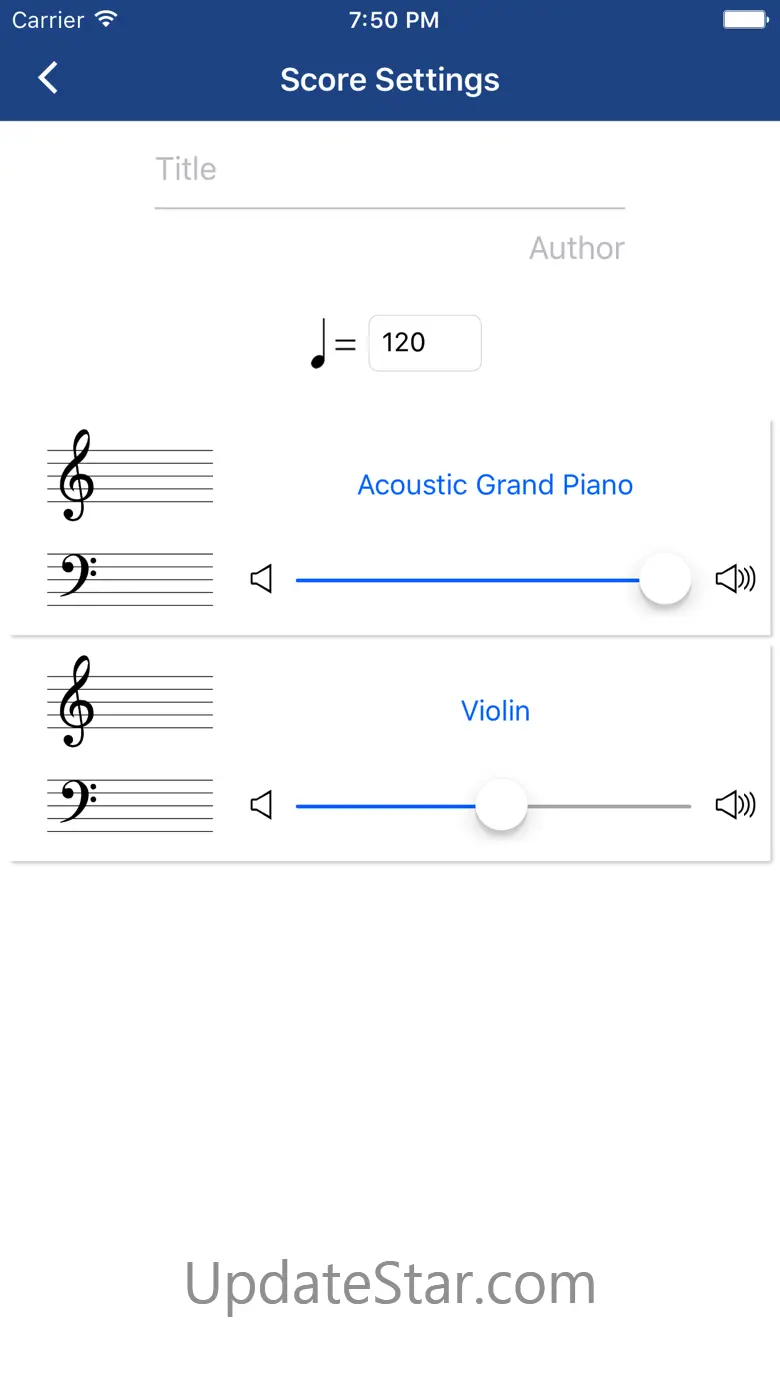Click the violin track's bass clef staff
780x1387 pixels.
coord(129,805)
